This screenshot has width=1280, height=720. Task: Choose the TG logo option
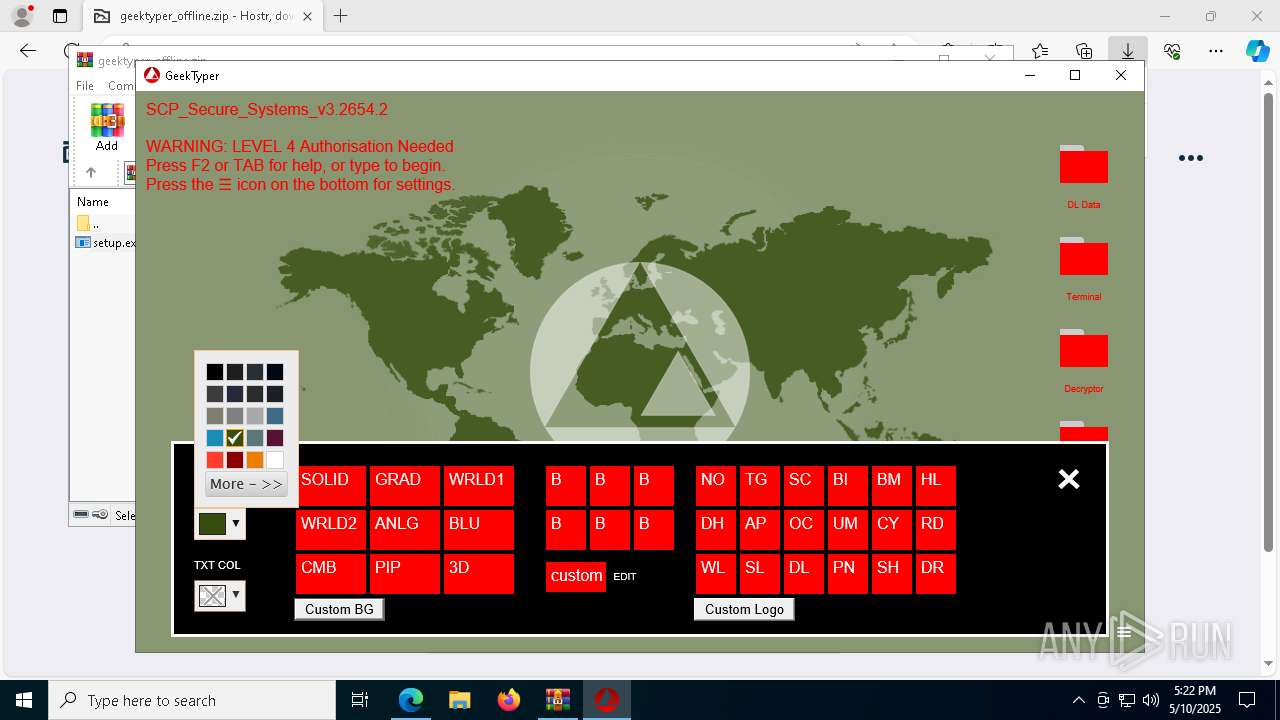click(x=760, y=485)
